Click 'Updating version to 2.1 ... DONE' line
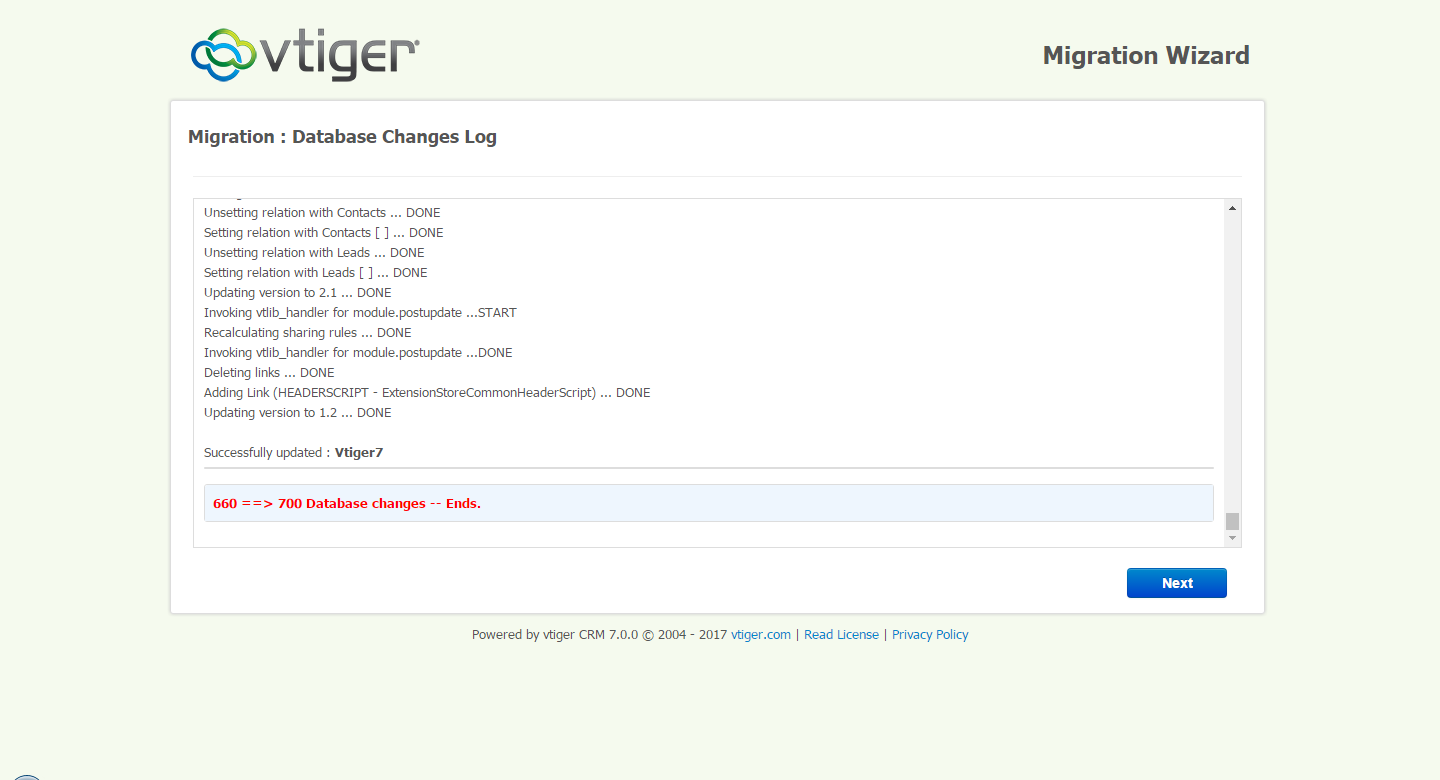This screenshot has width=1440, height=780. coord(298,293)
